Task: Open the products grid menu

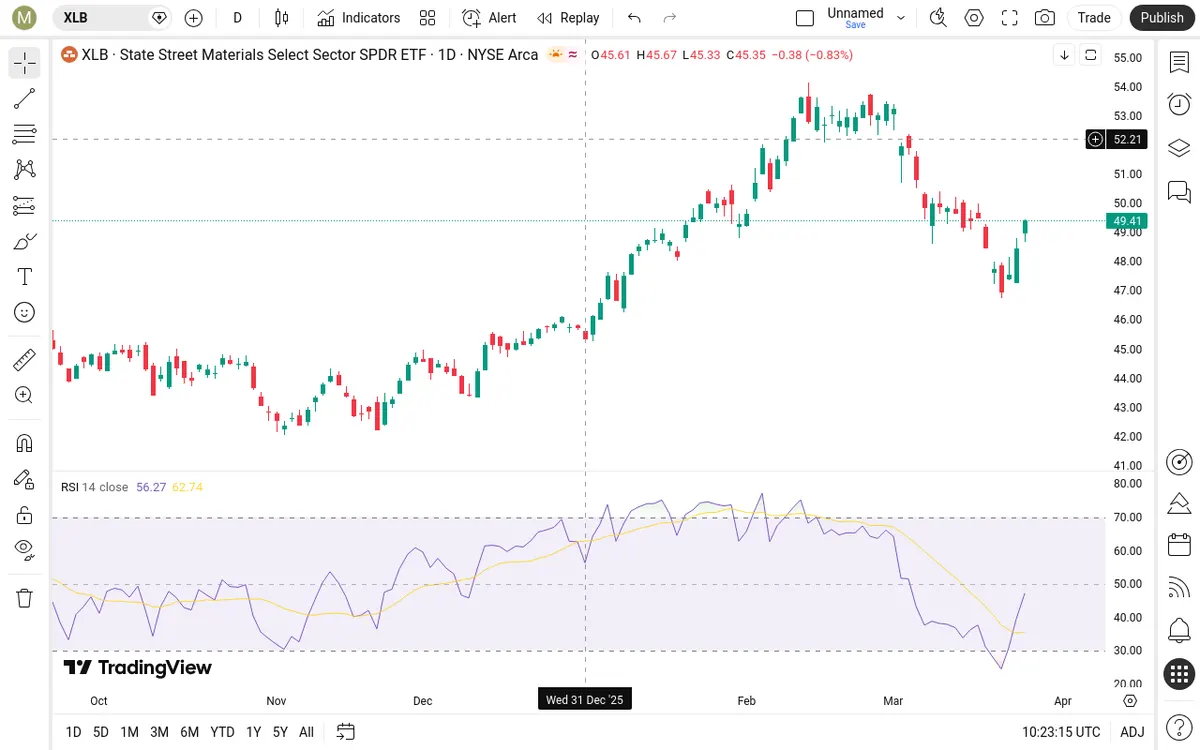Action: (x=1179, y=674)
